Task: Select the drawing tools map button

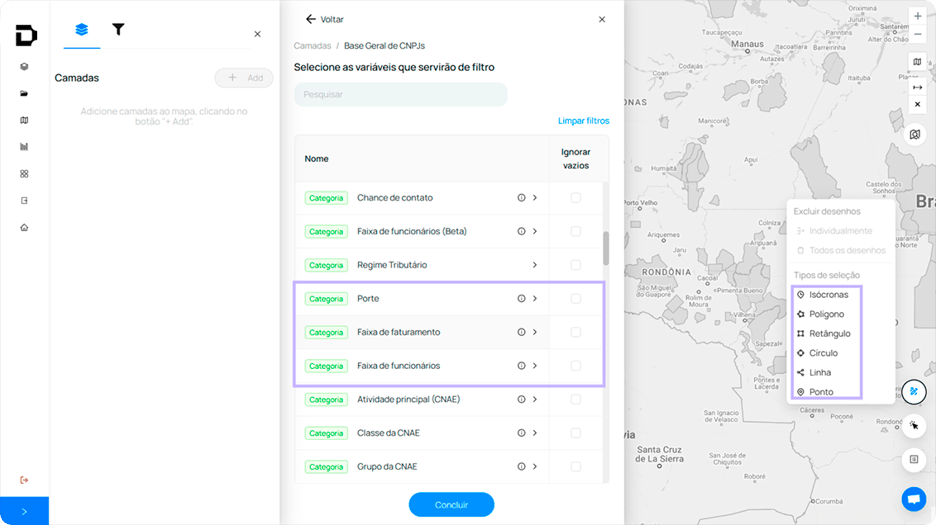Action: click(914, 392)
